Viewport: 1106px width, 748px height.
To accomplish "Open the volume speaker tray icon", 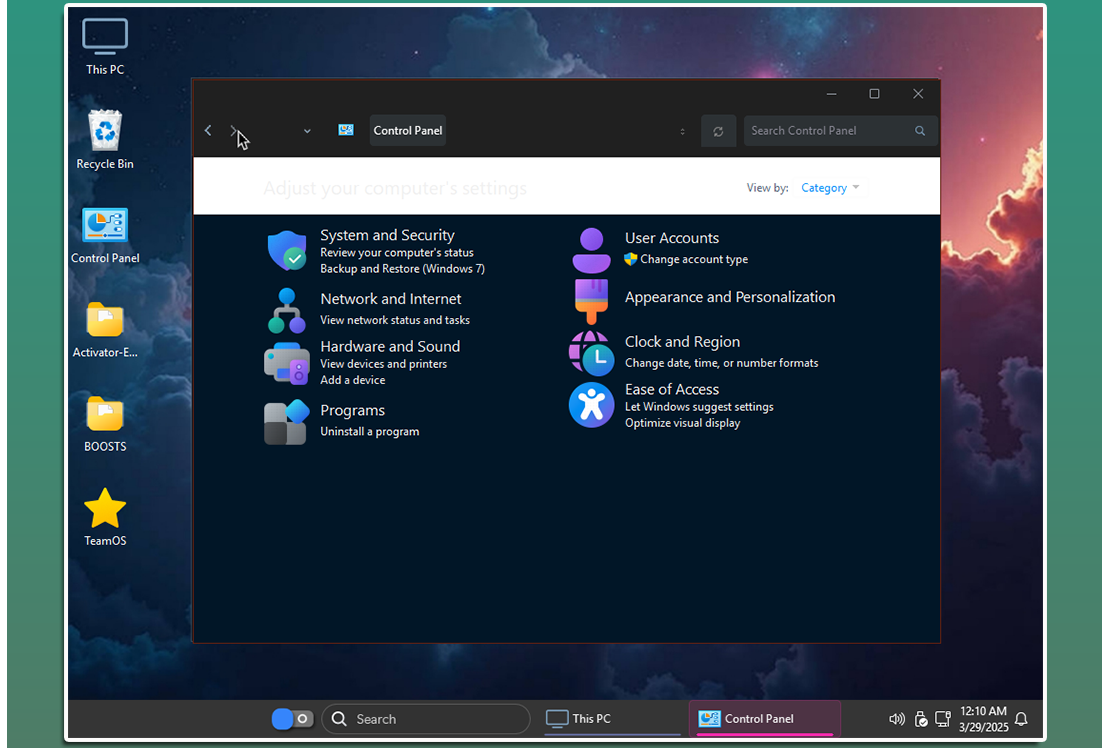I will (x=896, y=719).
